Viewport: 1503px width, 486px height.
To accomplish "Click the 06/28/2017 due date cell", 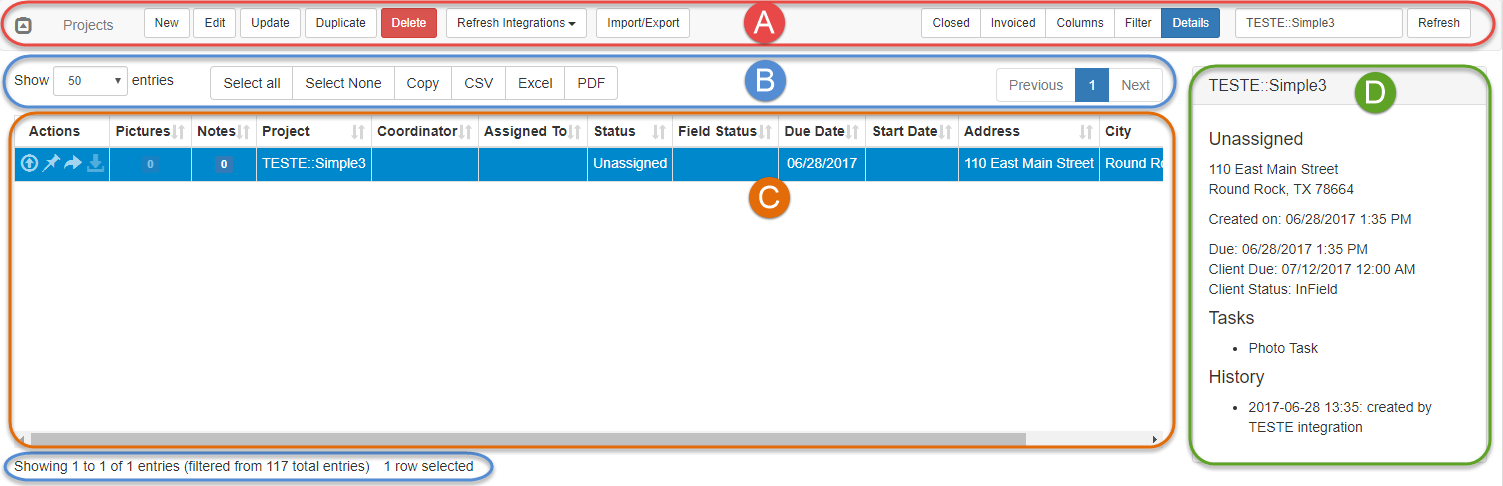I will [822, 163].
